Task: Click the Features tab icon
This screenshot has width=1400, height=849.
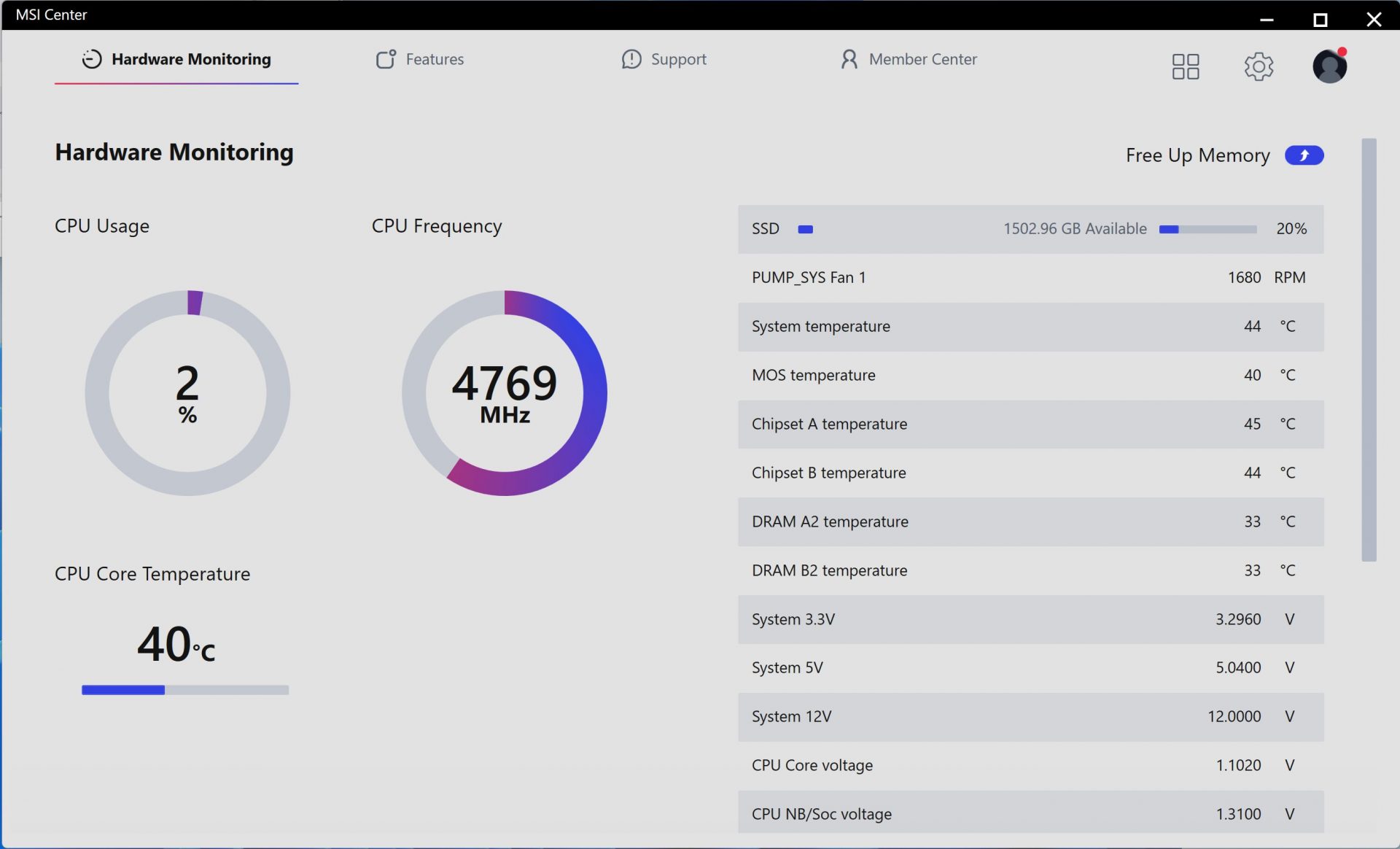Action: coord(386,59)
